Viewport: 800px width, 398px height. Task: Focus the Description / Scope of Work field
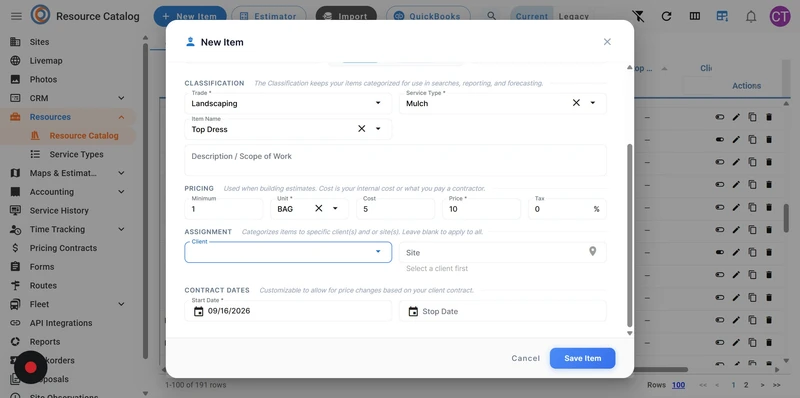coord(395,160)
